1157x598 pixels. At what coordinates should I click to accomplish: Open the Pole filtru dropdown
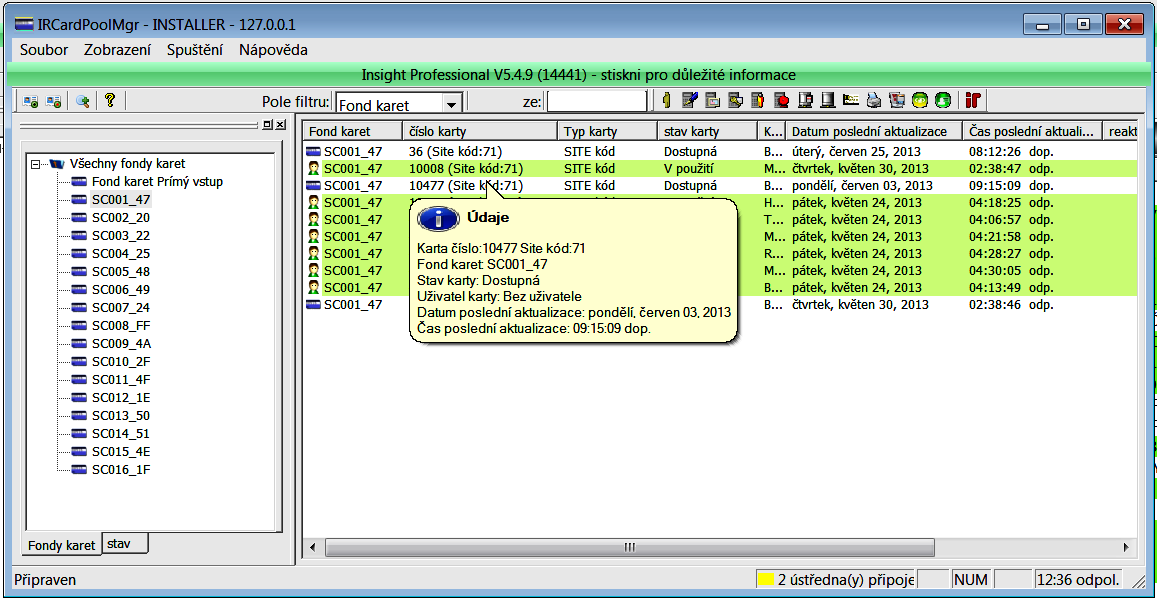point(451,104)
